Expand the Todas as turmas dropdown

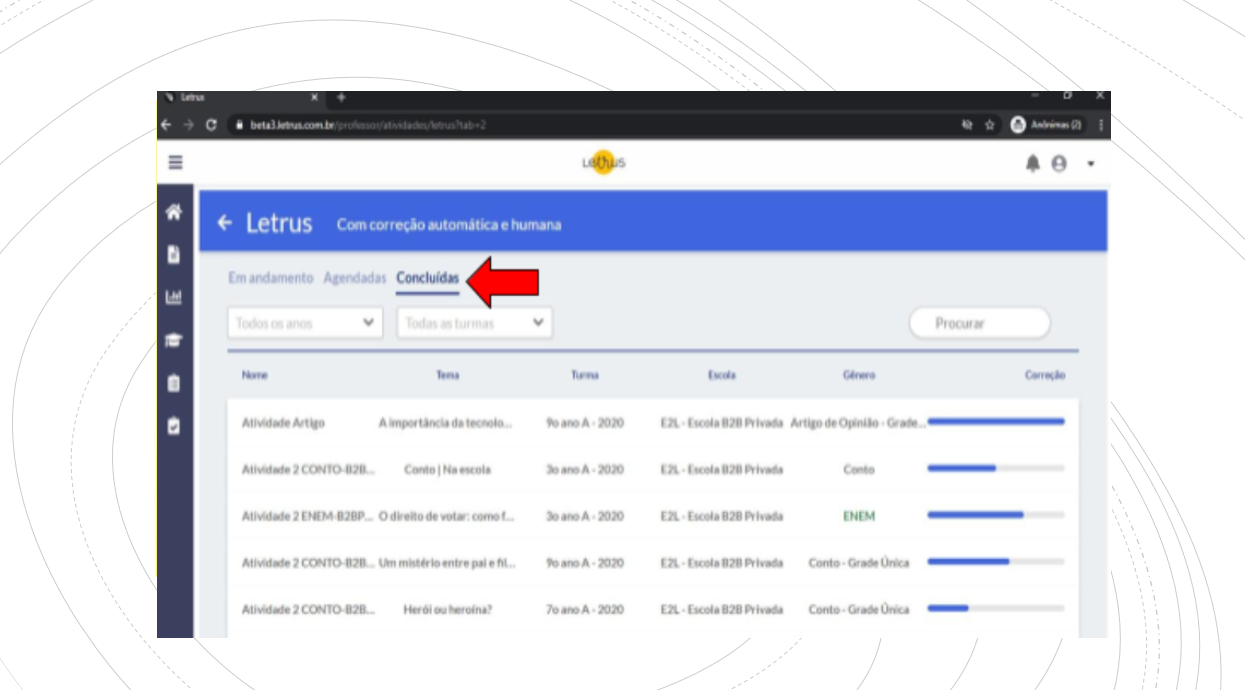click(475, 323)
